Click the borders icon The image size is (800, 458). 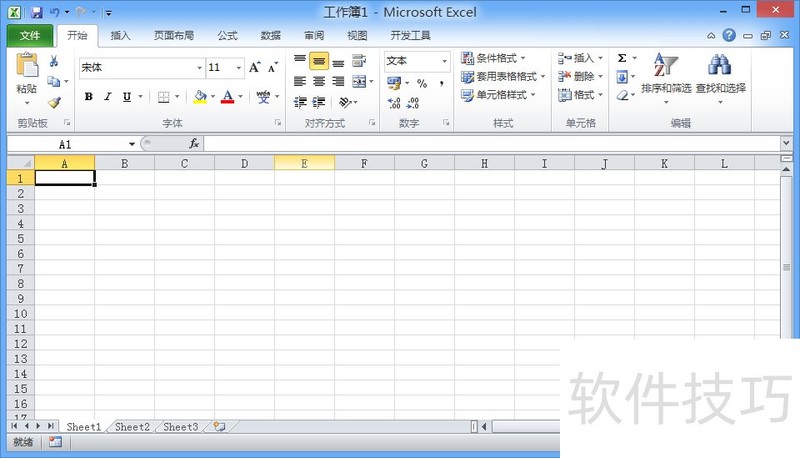point(163,96)
